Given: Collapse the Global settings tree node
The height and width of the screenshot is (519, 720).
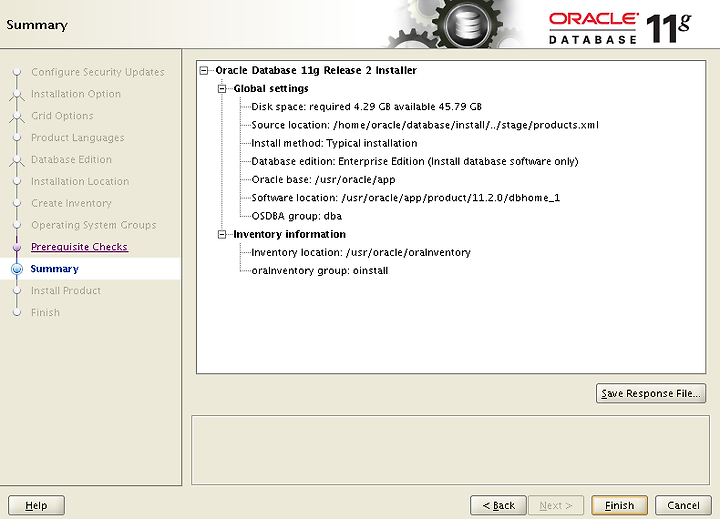Looking at the screenshot, I should click(222, 89).
